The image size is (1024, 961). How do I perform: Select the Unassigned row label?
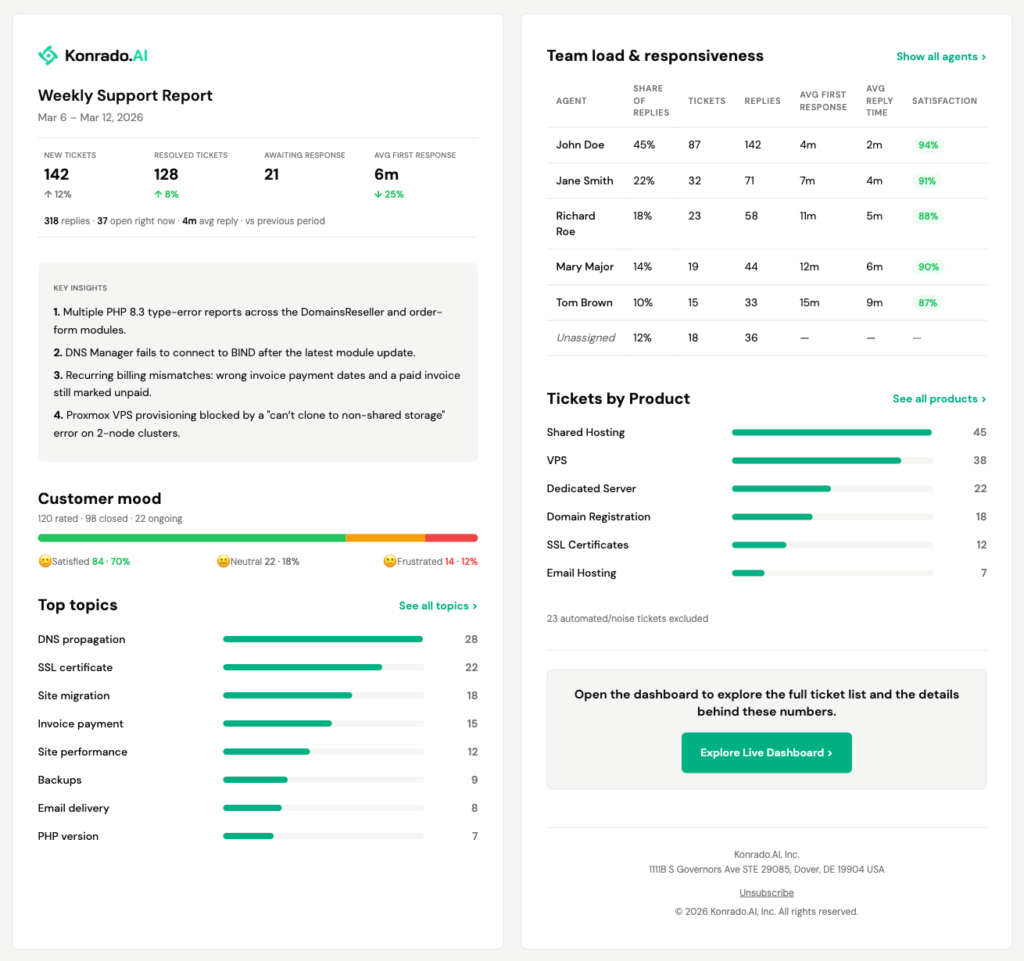[585, 338]
